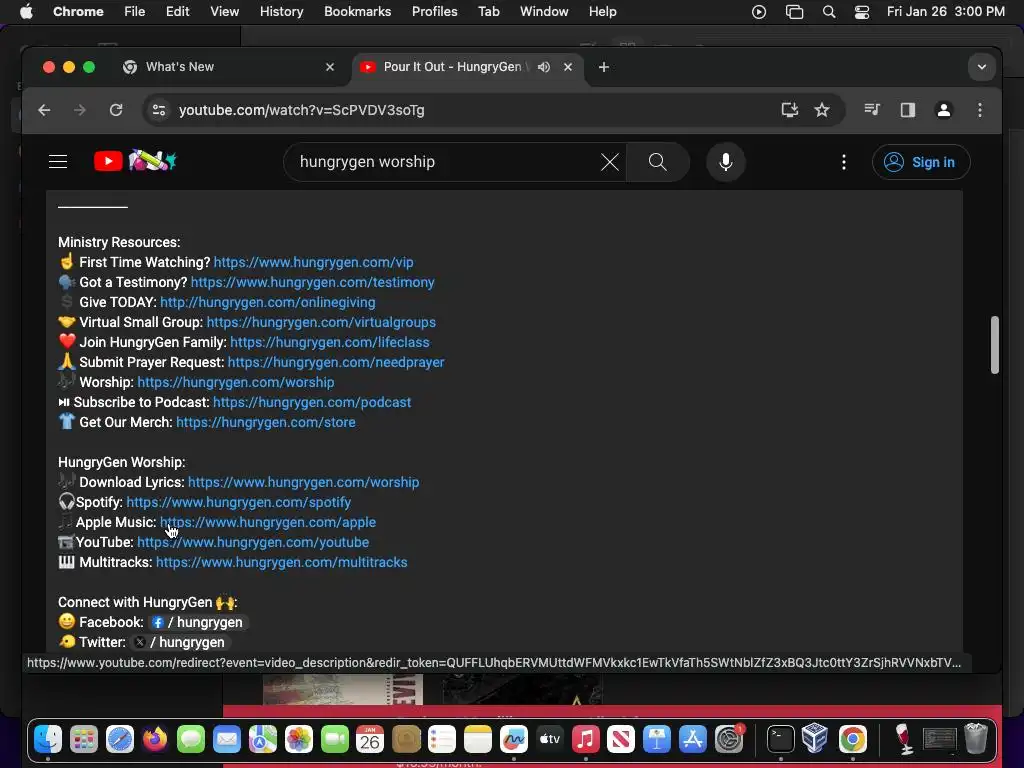Image resolution: width=1024 pixels, height=768 pixels.
Task: Close the What's New tab
Action: click(330, 67)
